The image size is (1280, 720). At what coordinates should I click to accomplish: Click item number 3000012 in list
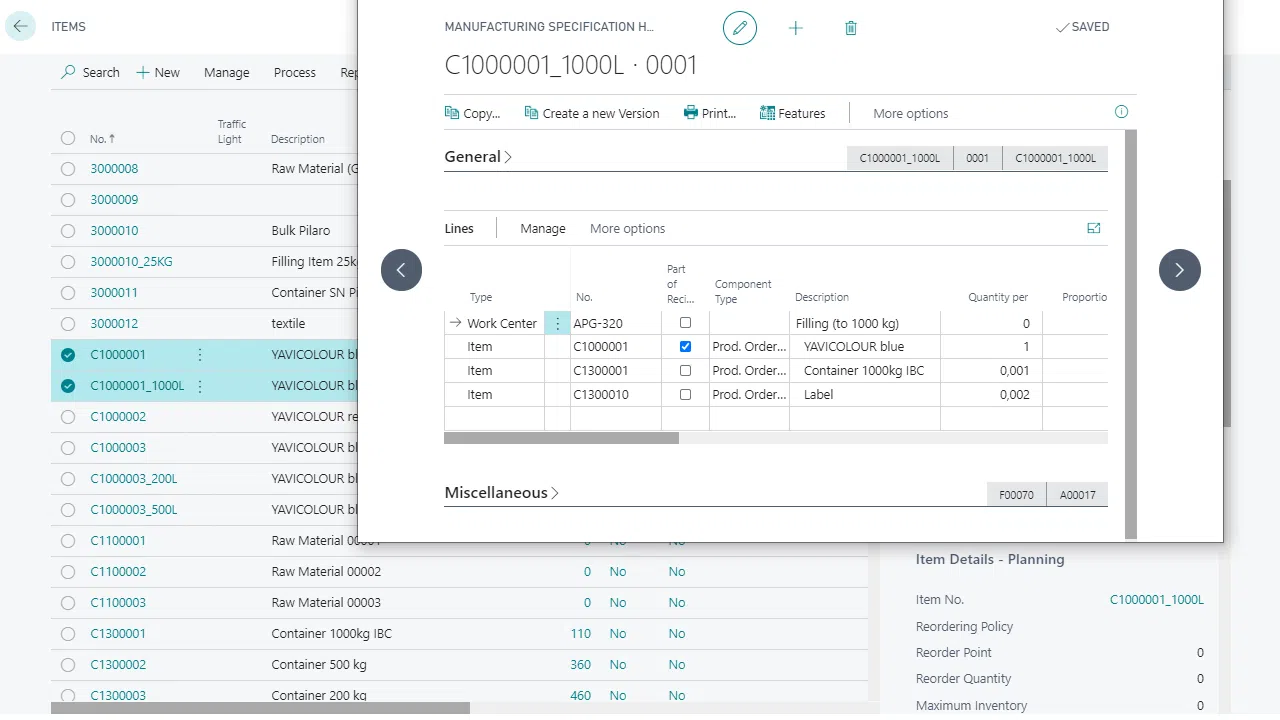click(114, 324)
